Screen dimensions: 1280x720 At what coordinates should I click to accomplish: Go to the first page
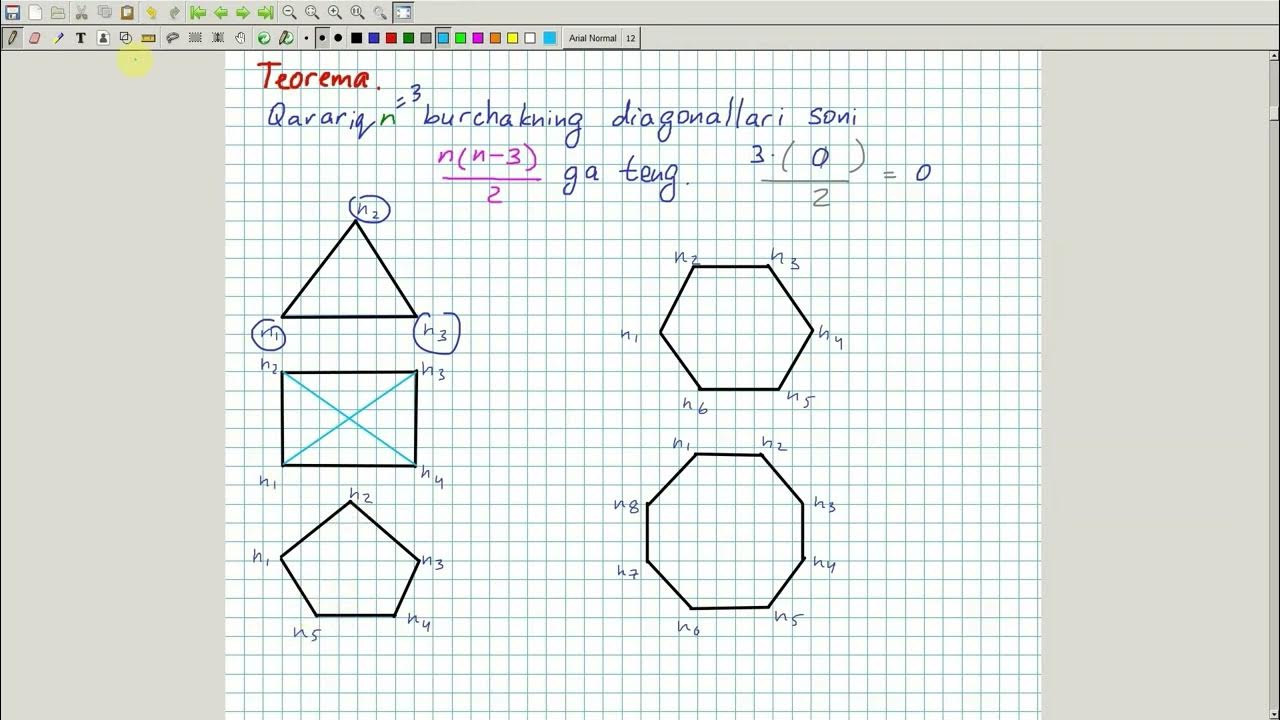(198, 12)
